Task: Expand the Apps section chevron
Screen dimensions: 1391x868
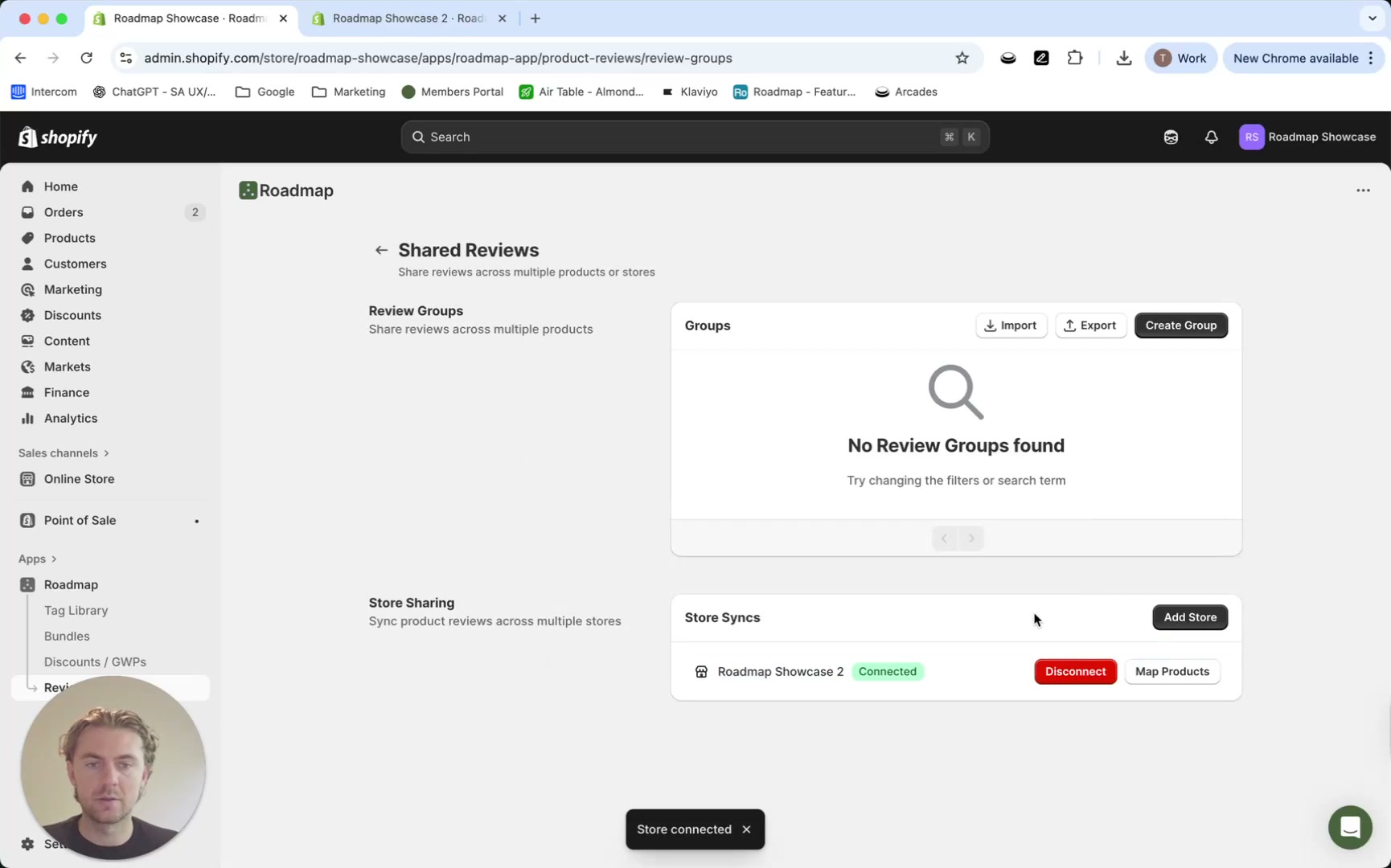Action: (x=53, y=559)
